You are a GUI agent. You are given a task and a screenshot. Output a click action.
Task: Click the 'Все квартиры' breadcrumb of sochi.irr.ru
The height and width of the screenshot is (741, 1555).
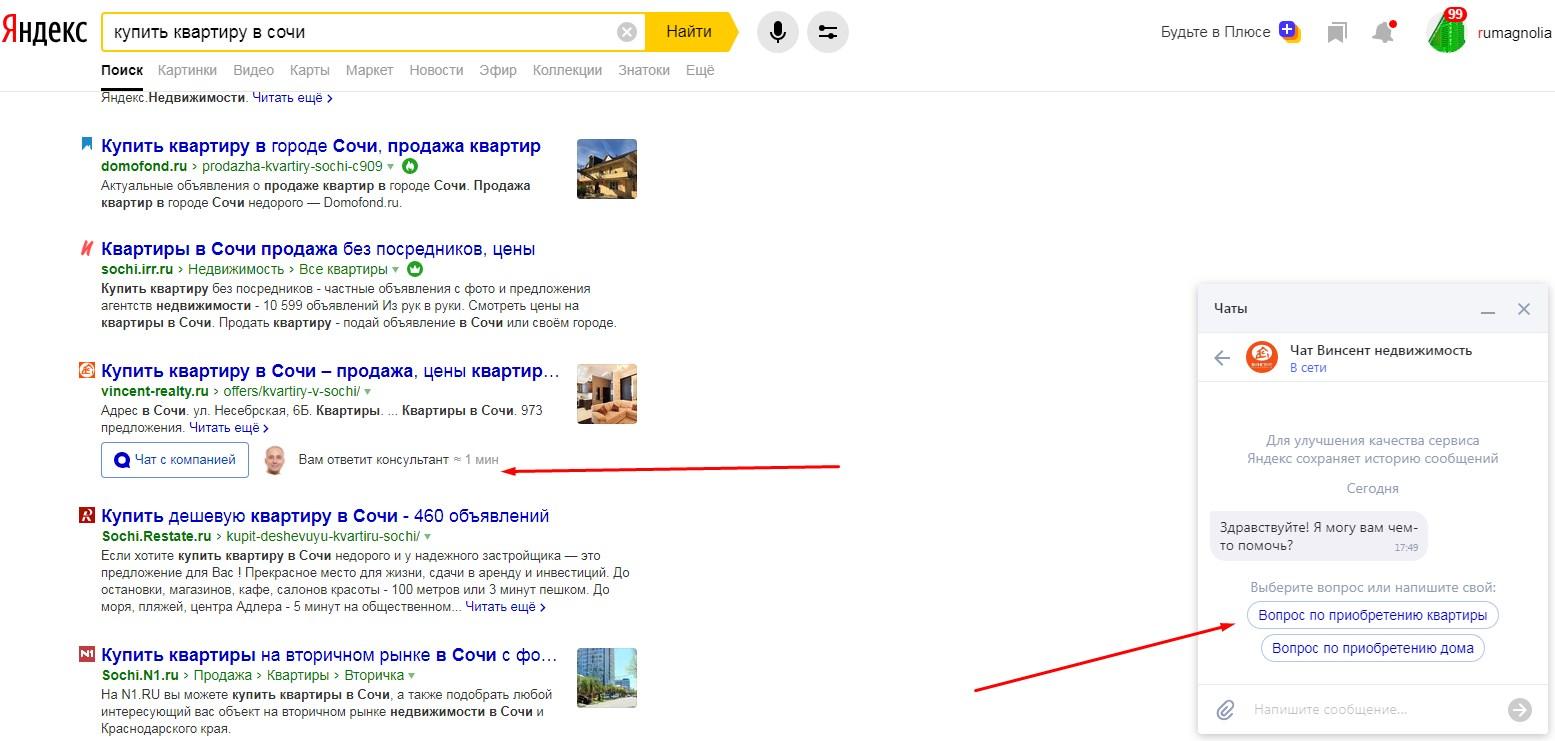pos(343,270)
